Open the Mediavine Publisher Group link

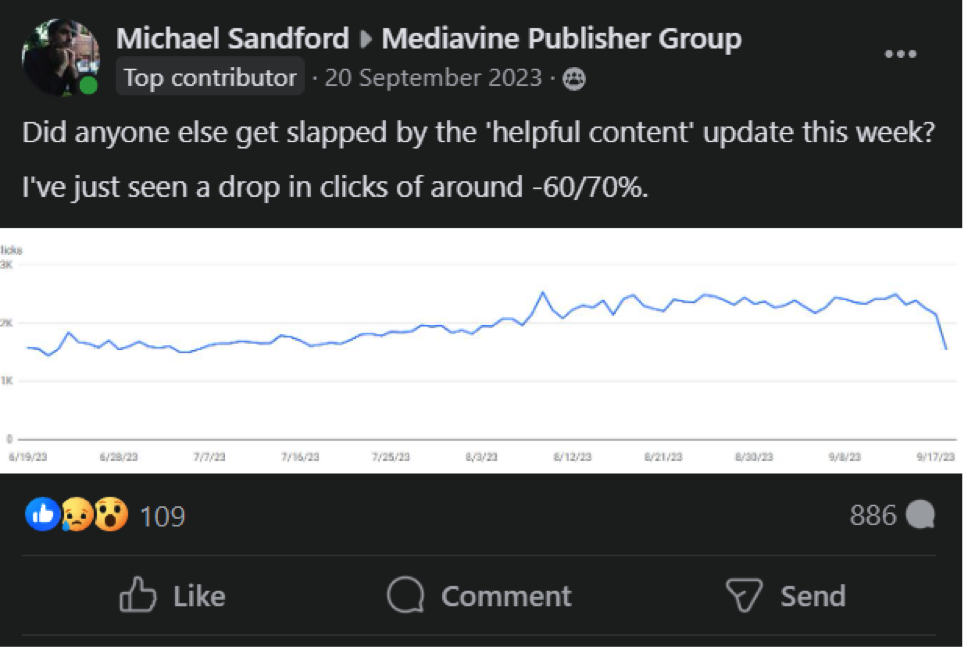tap(561, 40)
